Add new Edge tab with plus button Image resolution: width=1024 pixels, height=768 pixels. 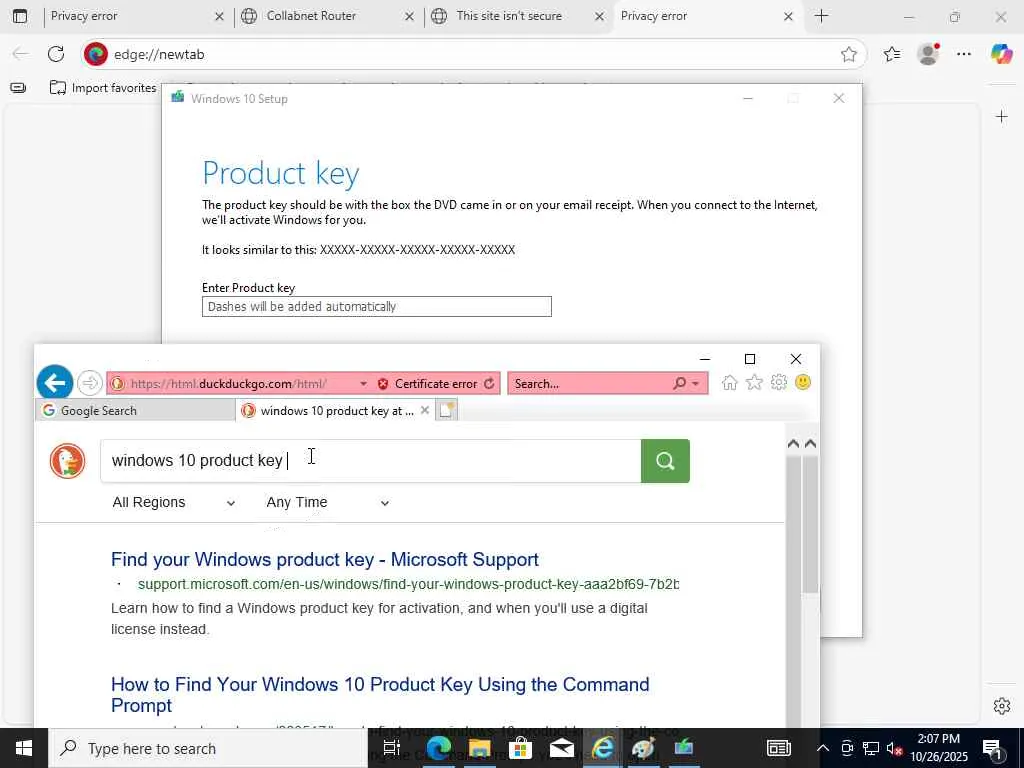tap(822, 16)
